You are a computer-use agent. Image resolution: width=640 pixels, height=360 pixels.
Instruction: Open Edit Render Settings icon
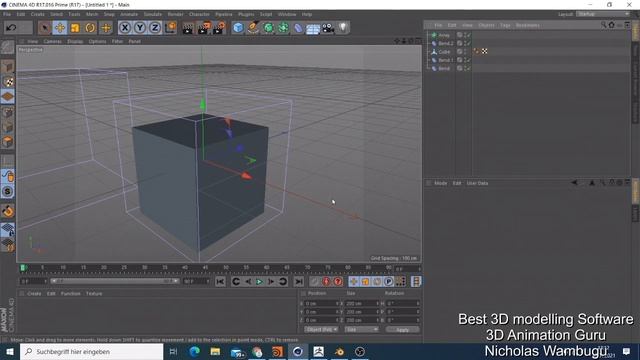(219, 28)
